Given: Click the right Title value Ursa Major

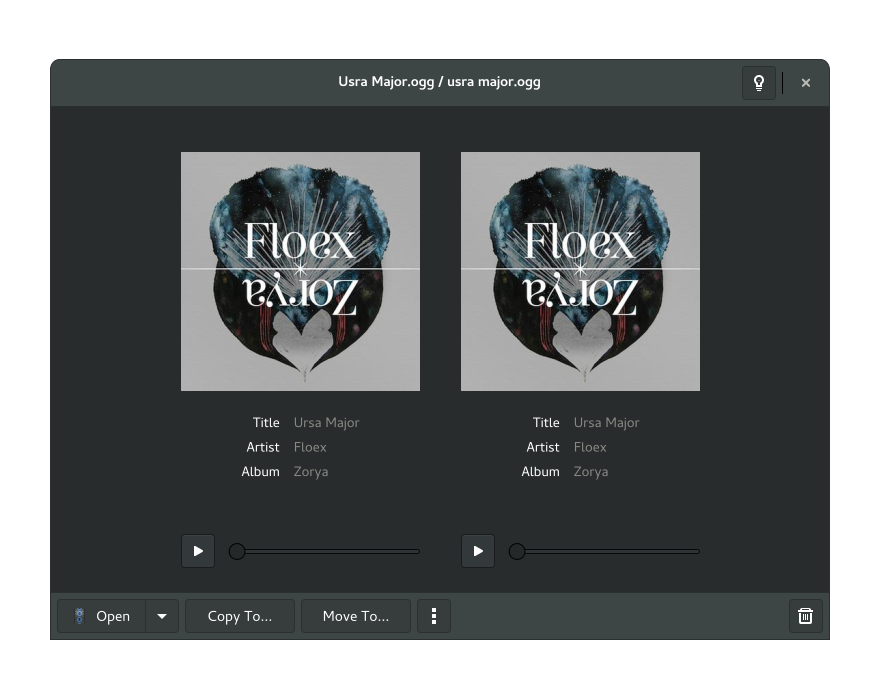Looking at the screenshot, I should pyautogui.click(x=607, y=423).
